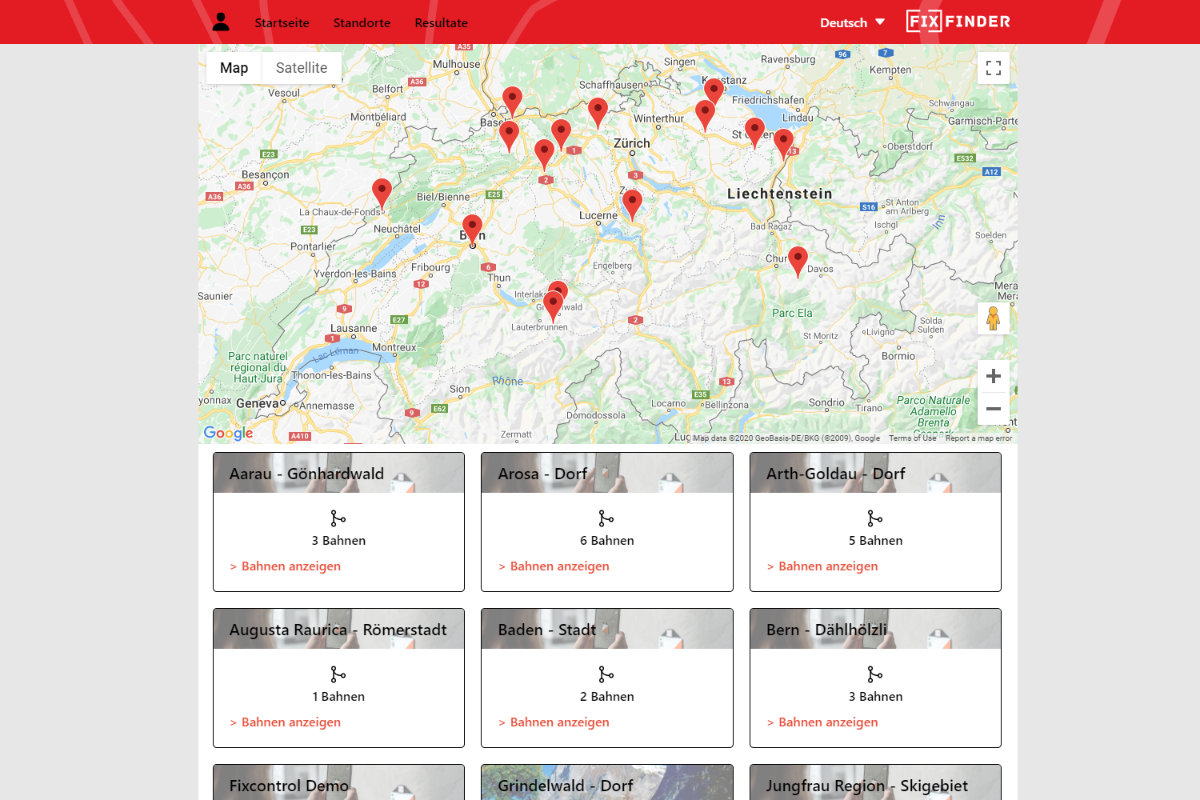Select the Street View pegman

[993, 319]
